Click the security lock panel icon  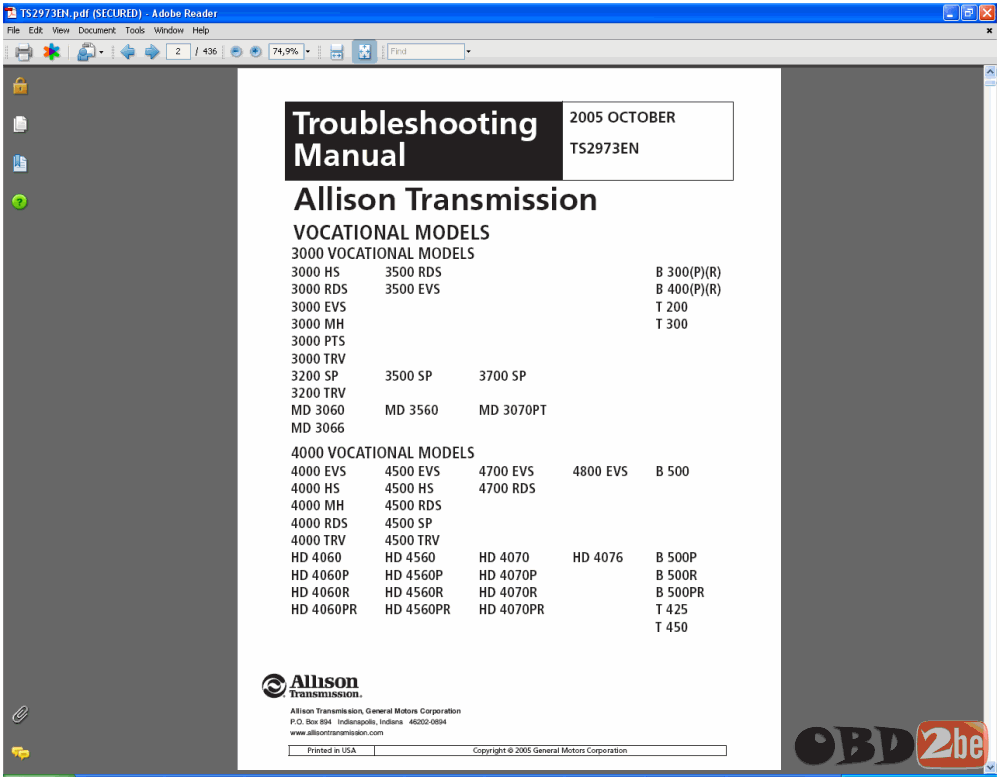point(20,85)
